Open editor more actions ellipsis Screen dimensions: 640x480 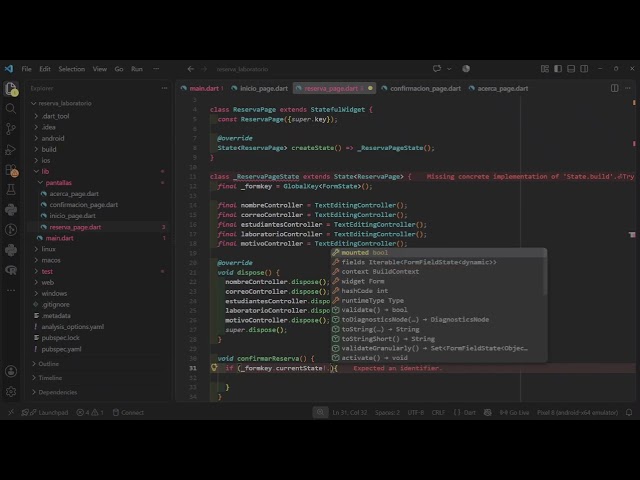tap(628, 88)
